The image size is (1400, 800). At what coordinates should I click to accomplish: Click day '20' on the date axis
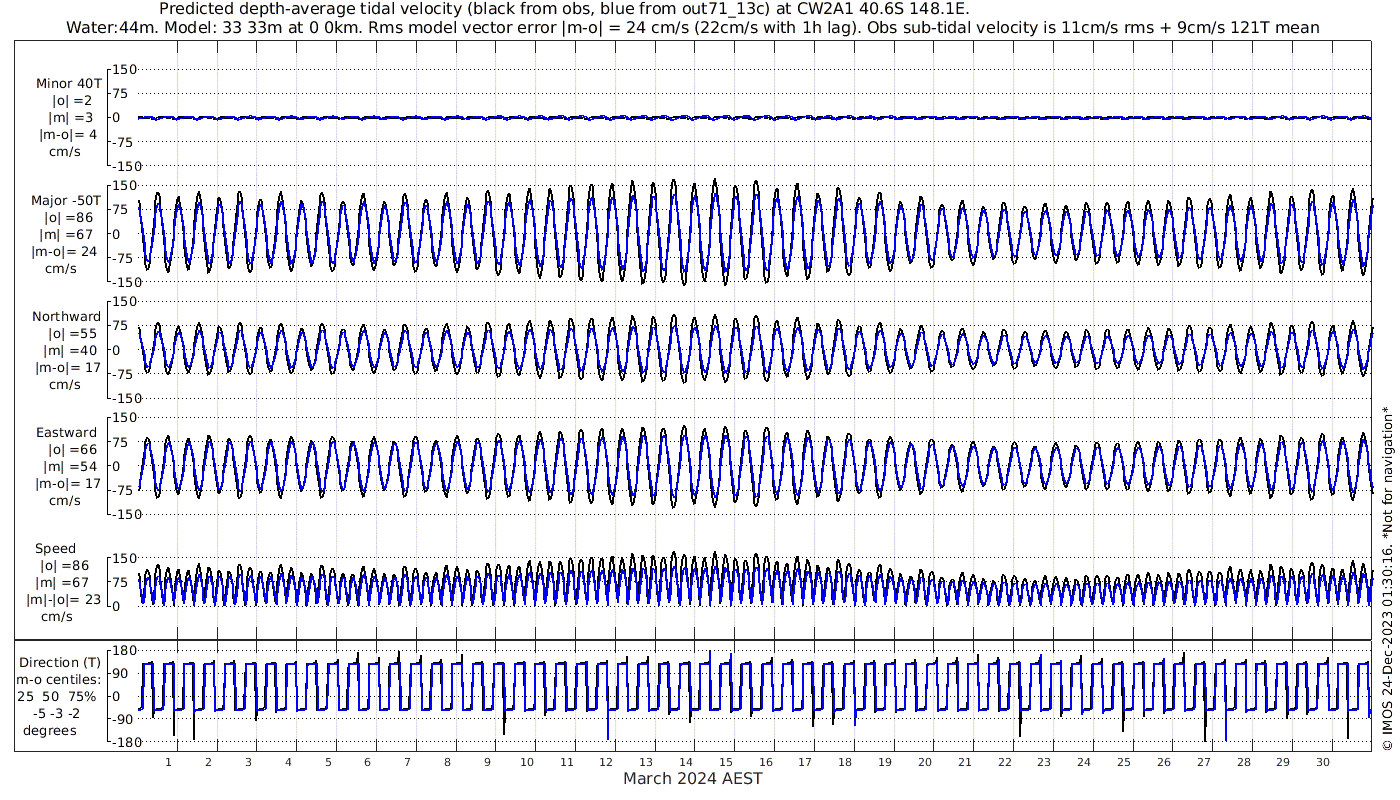(925, 762)
